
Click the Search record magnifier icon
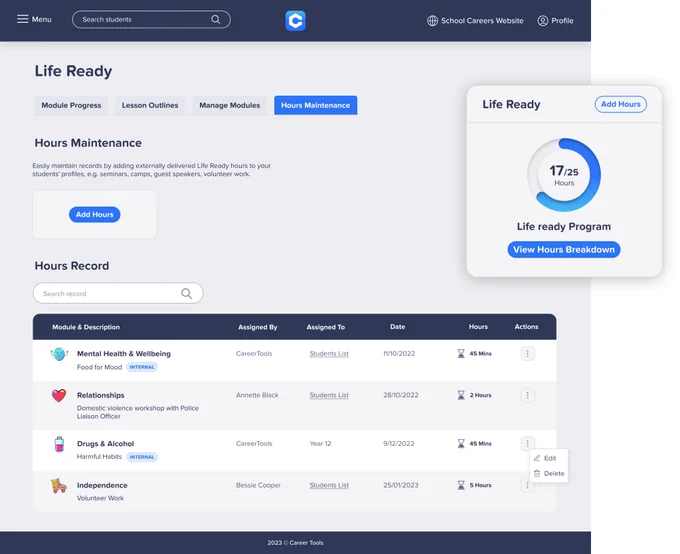186,294
